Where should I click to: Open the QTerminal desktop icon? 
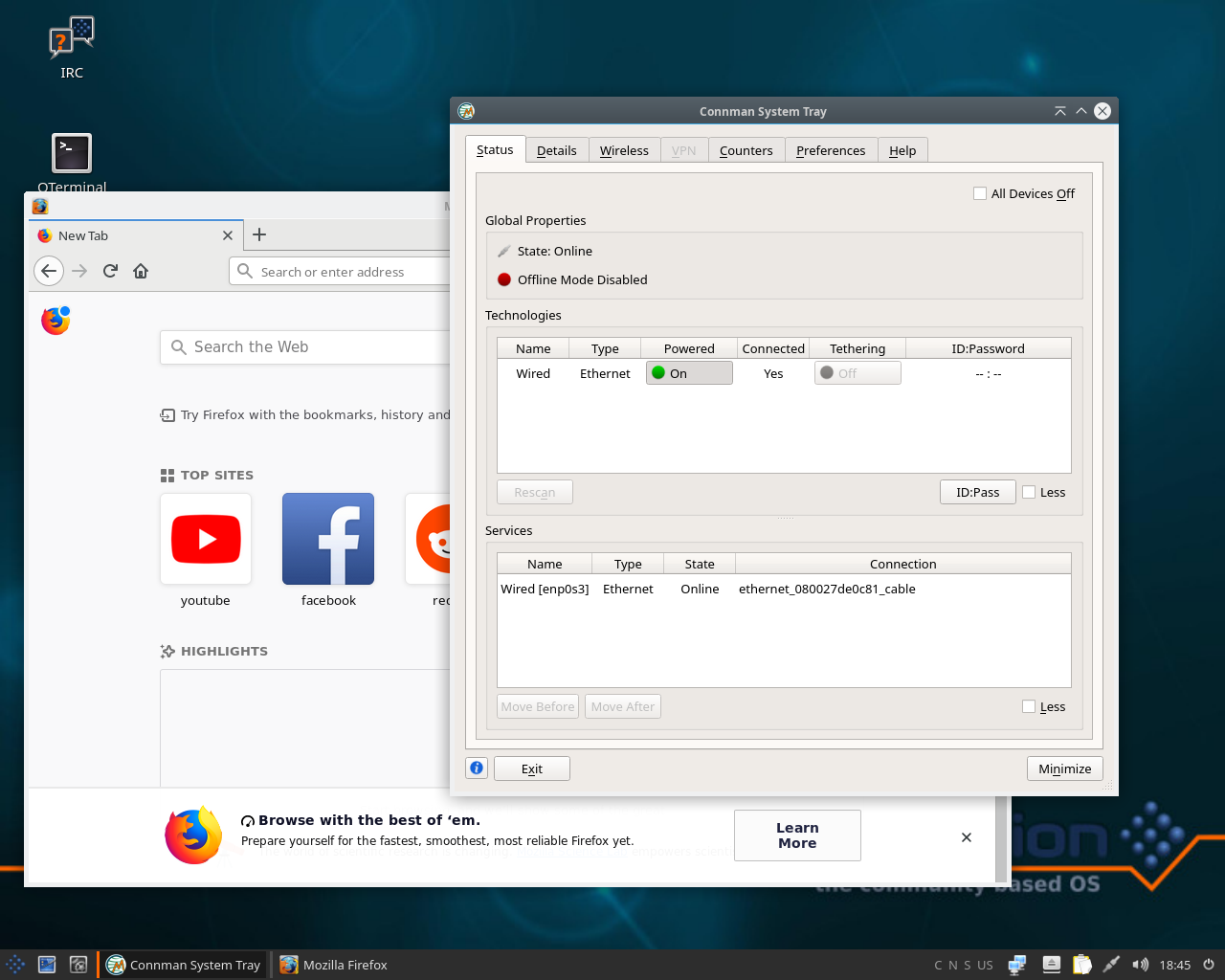72,161
